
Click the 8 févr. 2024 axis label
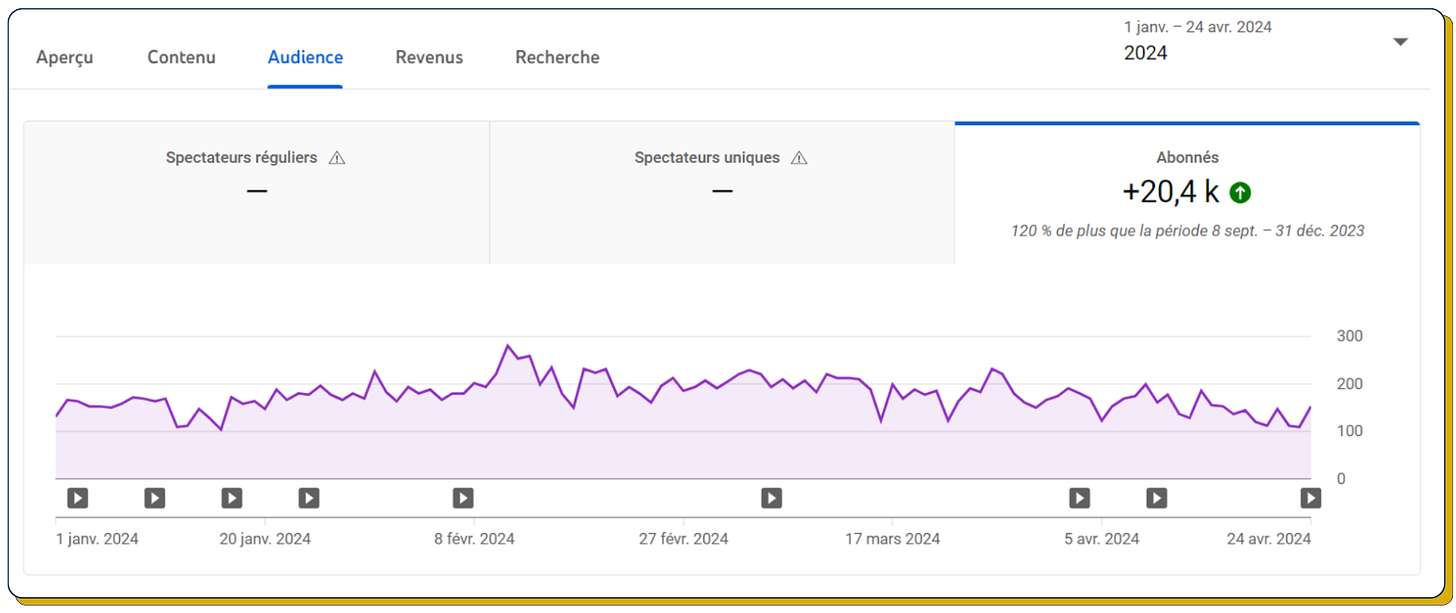(474, 539)
